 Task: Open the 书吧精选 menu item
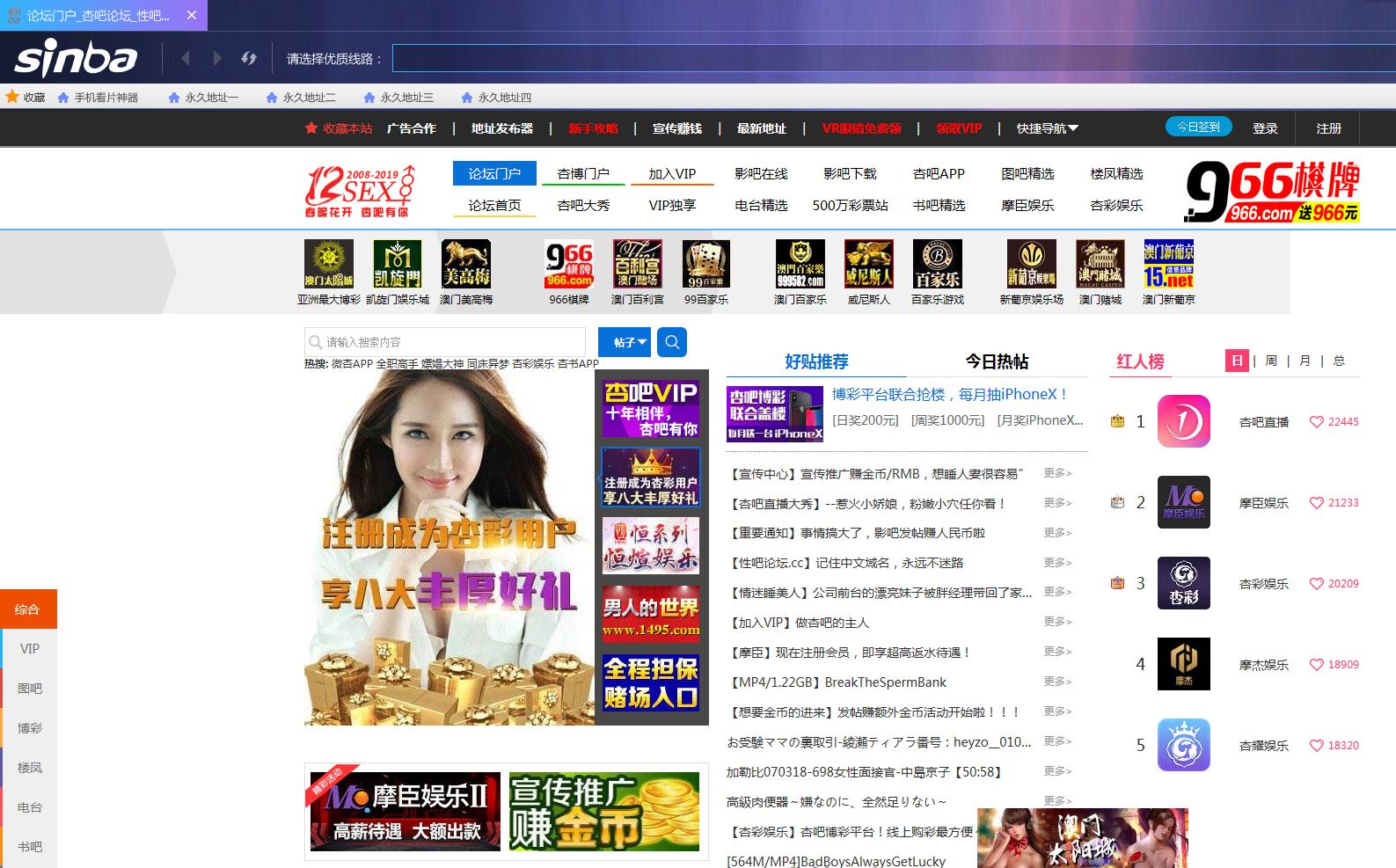(939, 205)
